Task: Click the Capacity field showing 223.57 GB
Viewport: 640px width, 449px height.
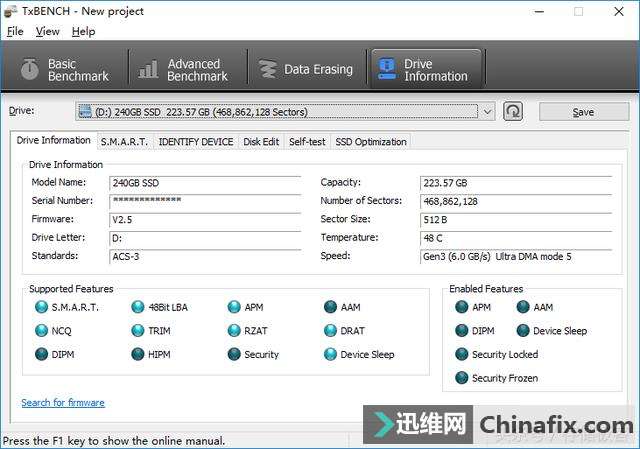Action: (x=516, y=183)
